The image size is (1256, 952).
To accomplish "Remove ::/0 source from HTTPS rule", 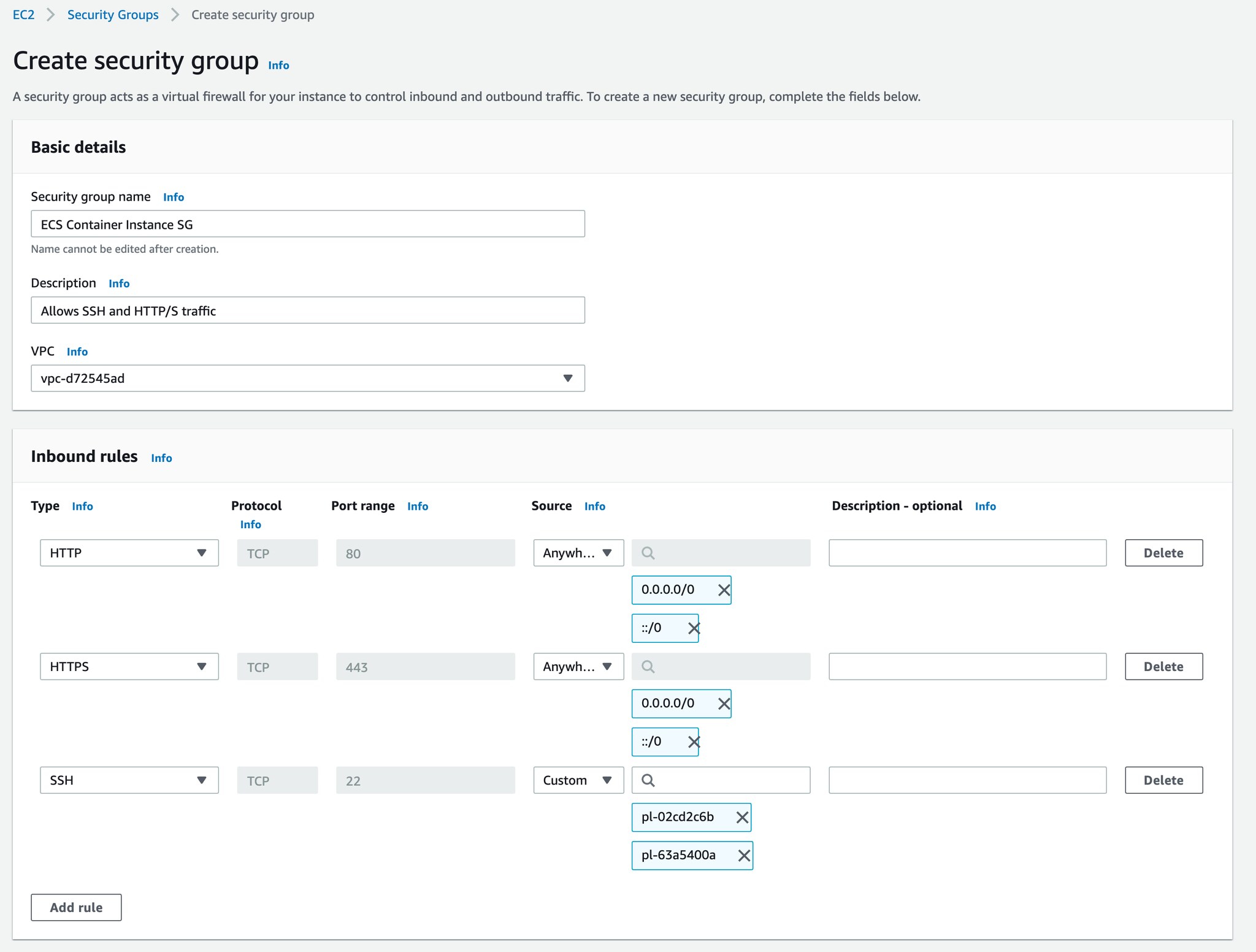I will pos(694,742).
